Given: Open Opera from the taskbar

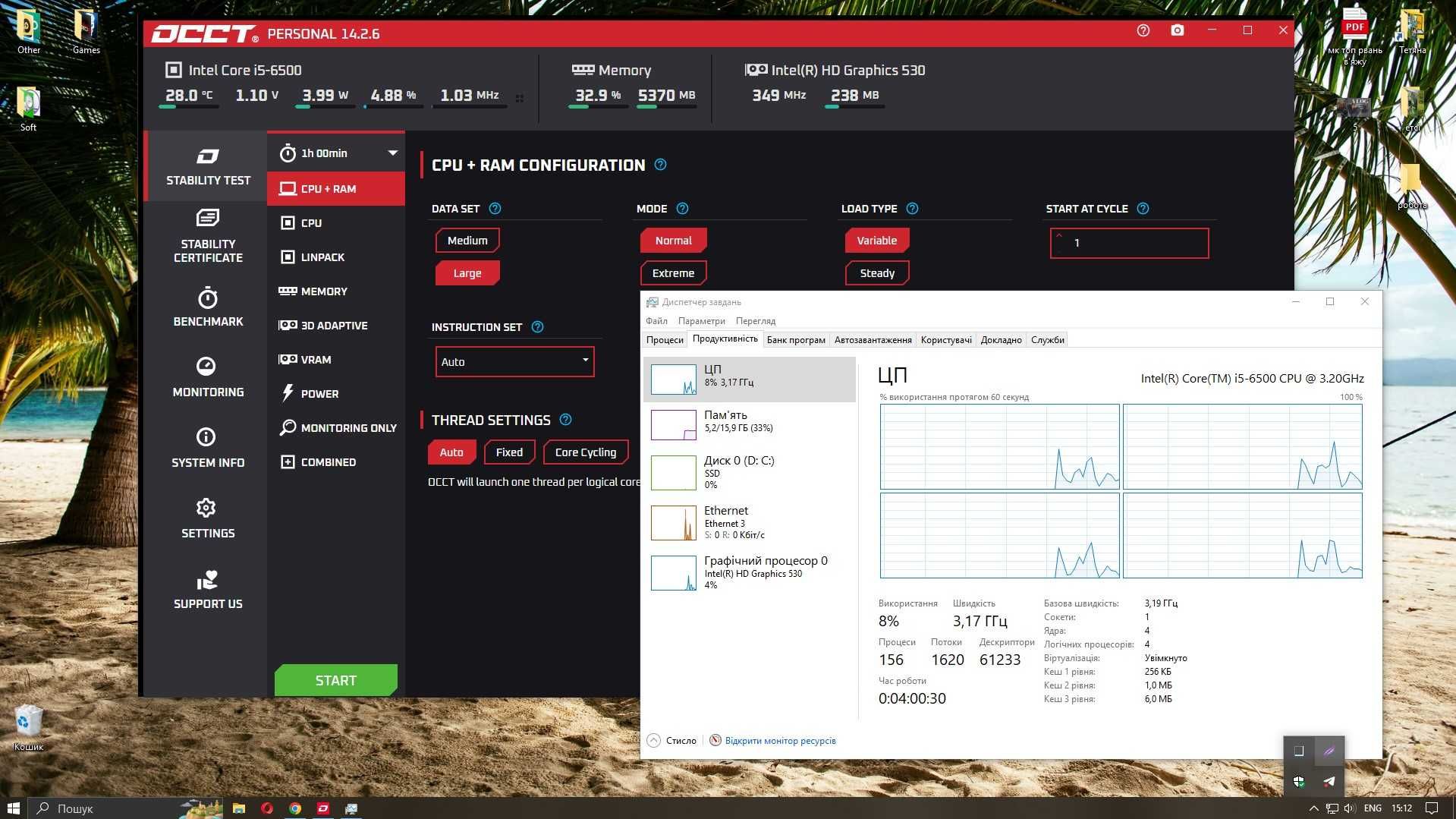Looking at the screenshot, I should 267,808.
